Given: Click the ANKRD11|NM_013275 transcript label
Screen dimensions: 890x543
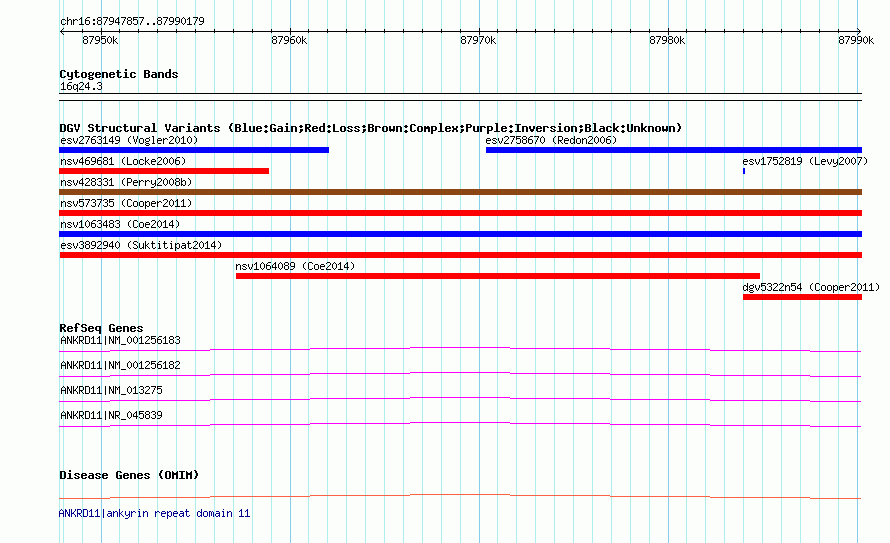Looking at the screenshot, I should 111,390.
